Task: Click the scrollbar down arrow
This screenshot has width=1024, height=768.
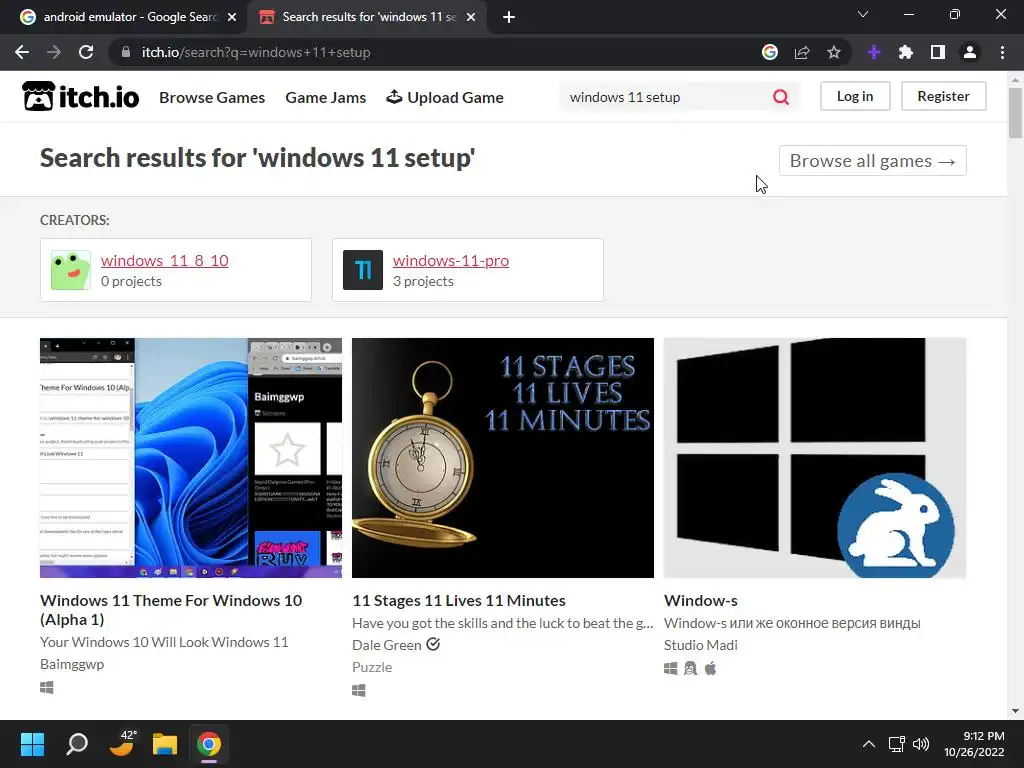Action: (1016, 711)
